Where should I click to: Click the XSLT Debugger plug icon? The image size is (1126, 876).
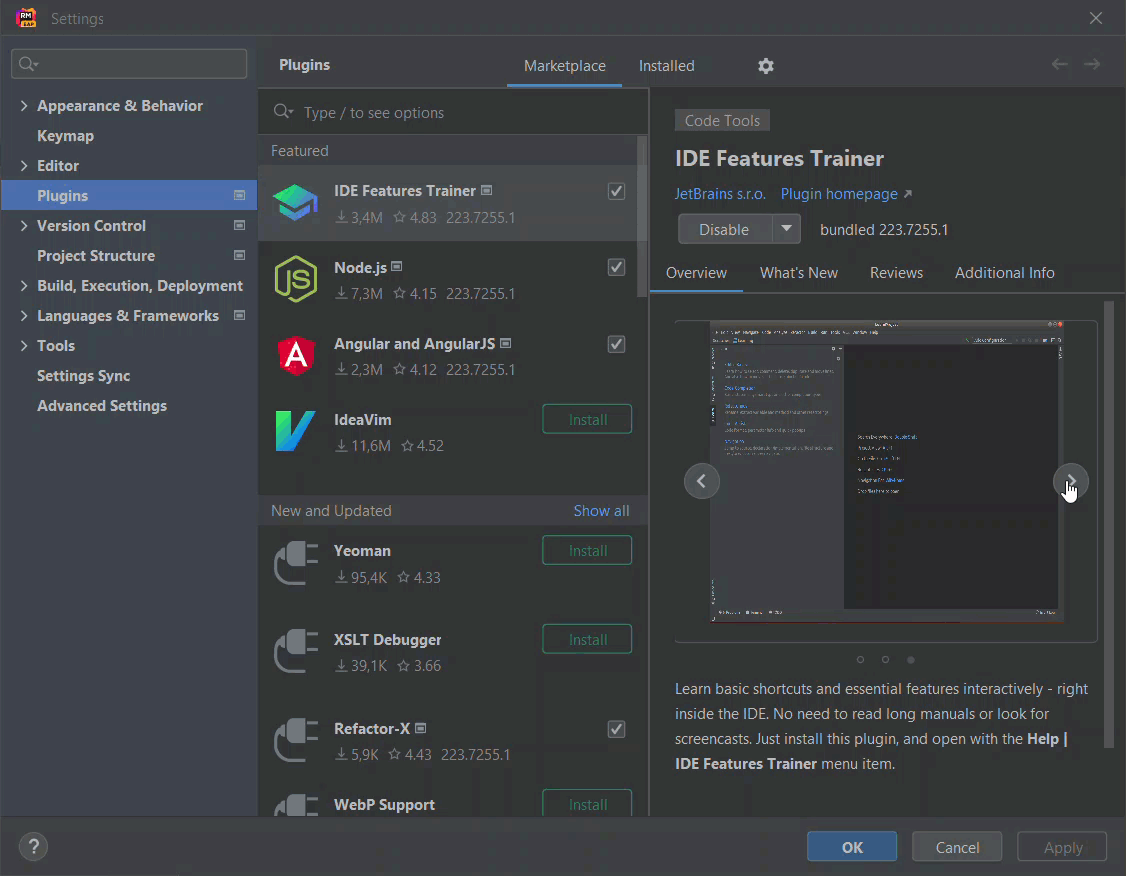(296, 652)
